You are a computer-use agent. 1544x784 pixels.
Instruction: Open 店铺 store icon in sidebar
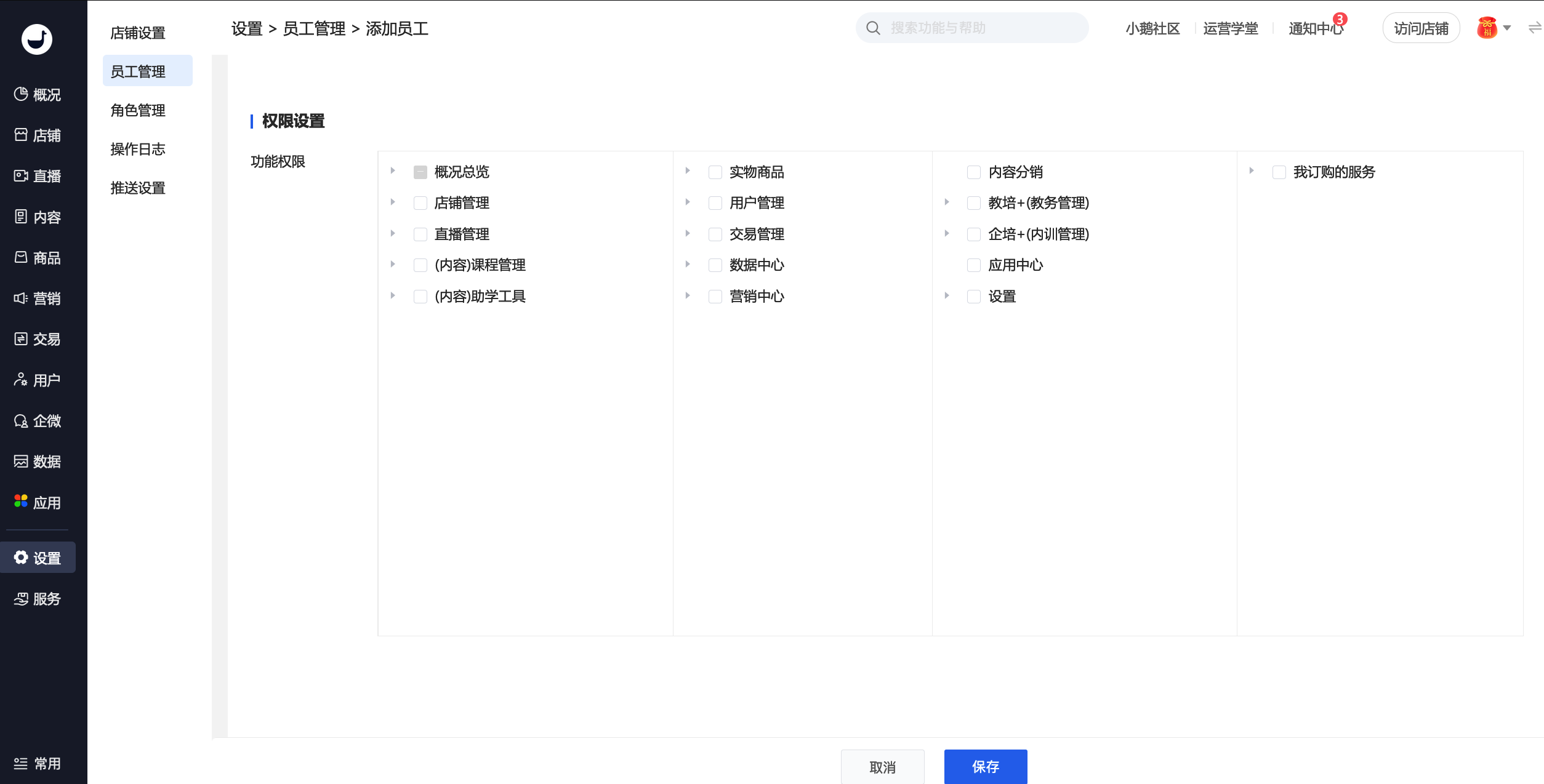(21, 135)
